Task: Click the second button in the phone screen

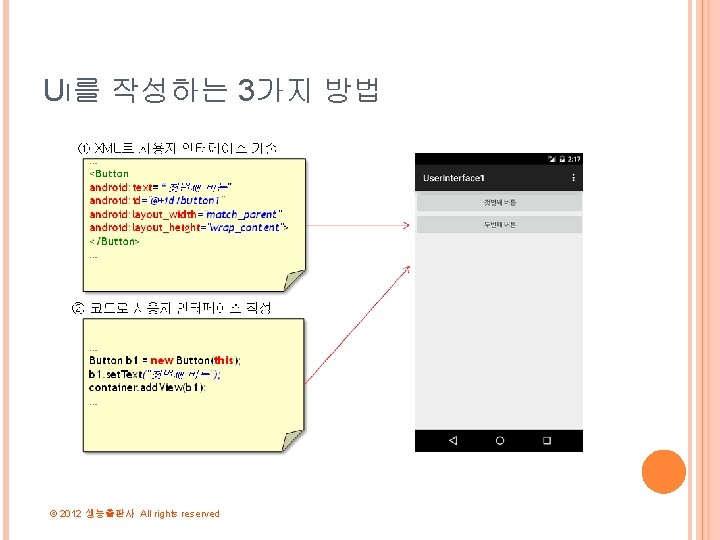Action: [499, 225]
